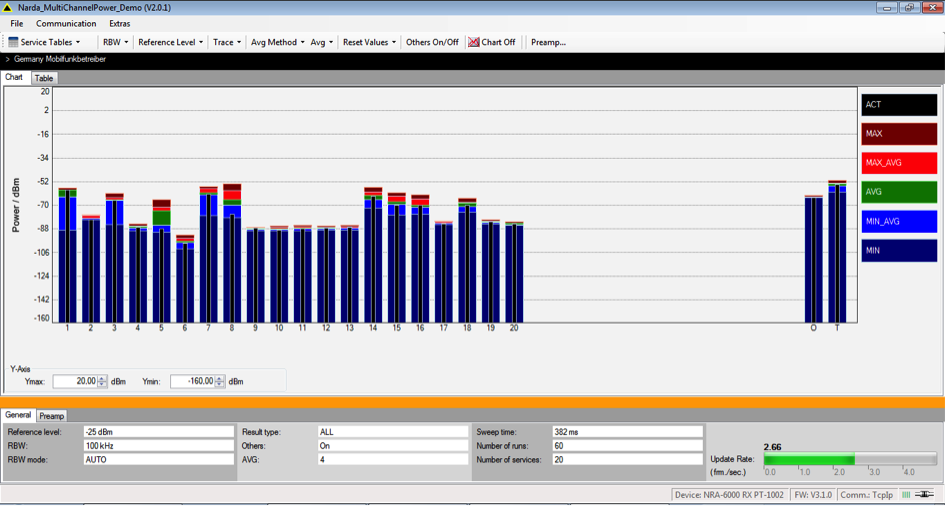Click the bar labeled O
Image resolution: width=945 pixels, height=506 pixels.
[814, 259]
